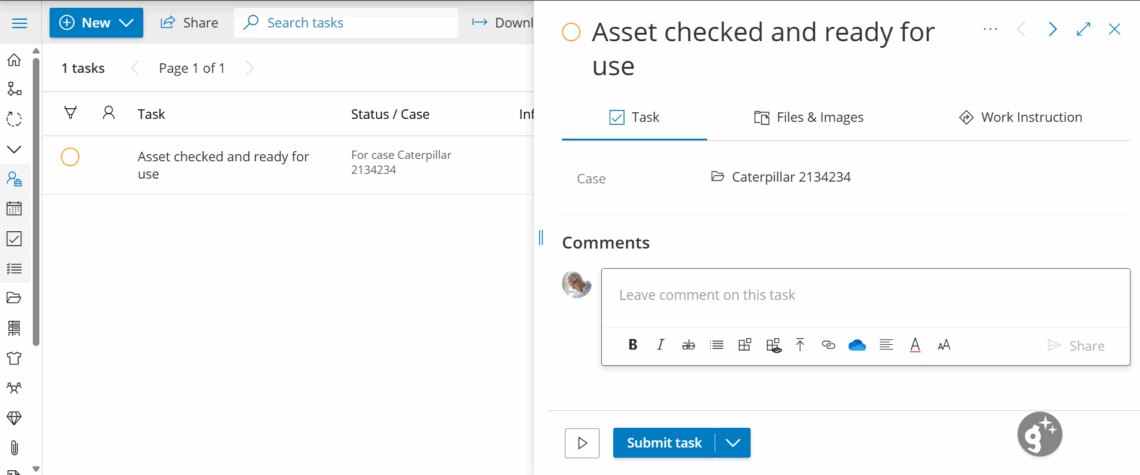Screen dimensions: 1140x475
Task: Change the comment font color
Action: 914,345
